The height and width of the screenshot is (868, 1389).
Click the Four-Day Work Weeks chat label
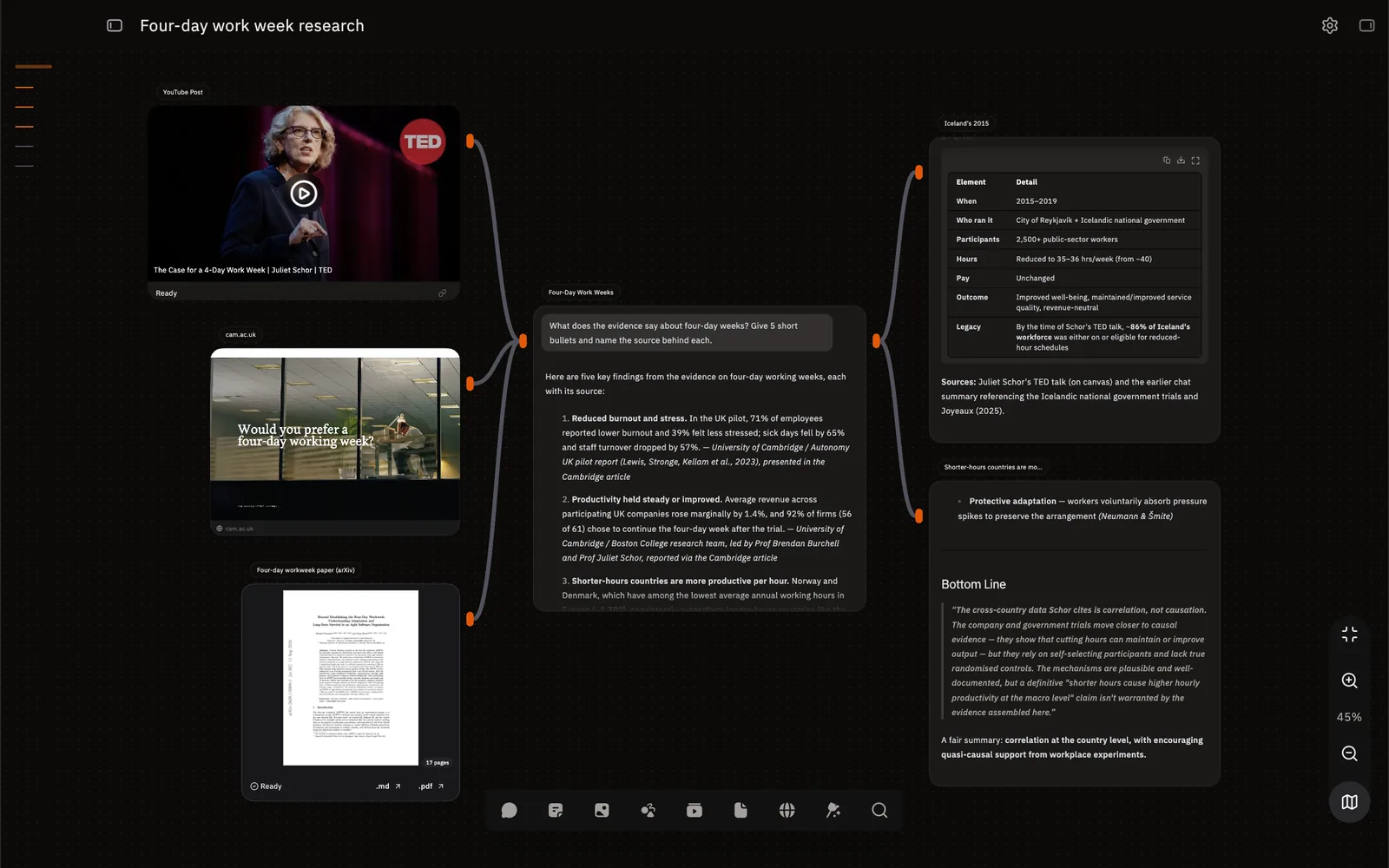click(581, 293)
